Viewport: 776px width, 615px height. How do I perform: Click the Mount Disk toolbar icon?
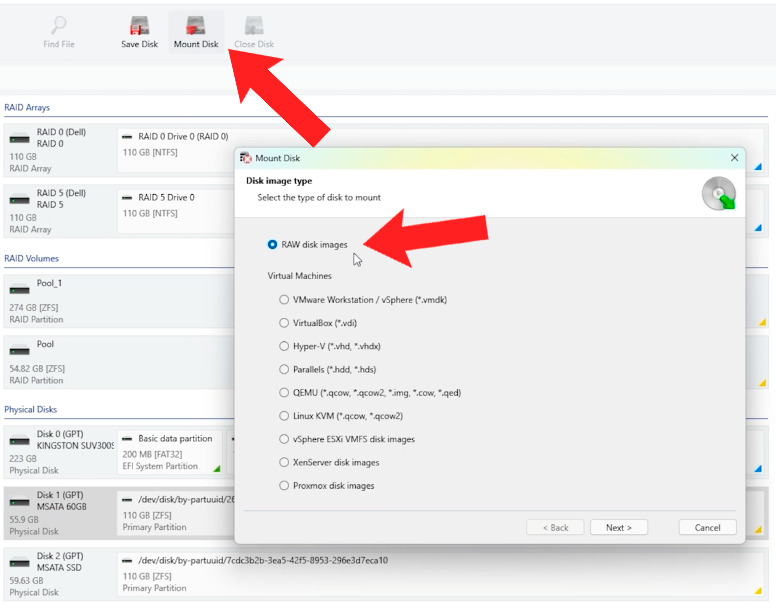[x=196, y=25]
